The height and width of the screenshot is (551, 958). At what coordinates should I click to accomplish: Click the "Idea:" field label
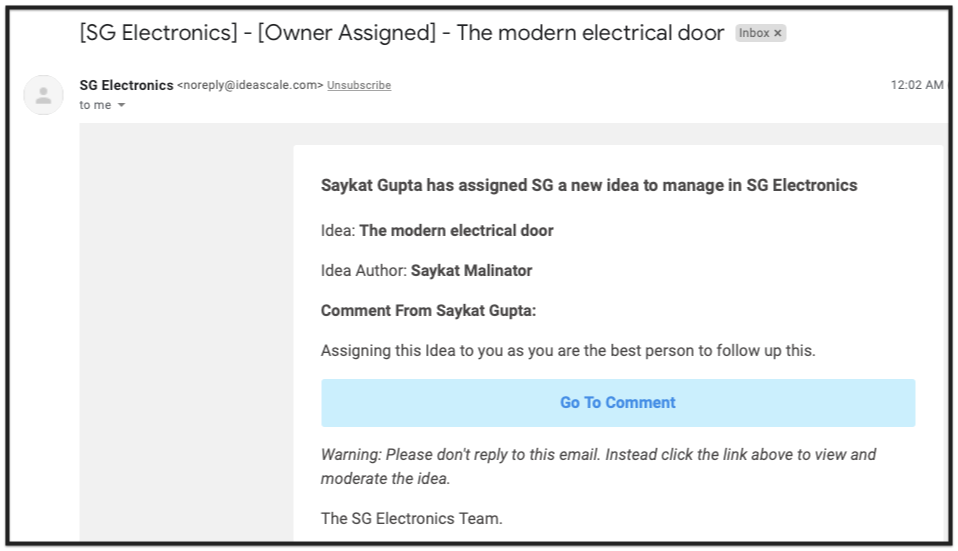point(338,231)
